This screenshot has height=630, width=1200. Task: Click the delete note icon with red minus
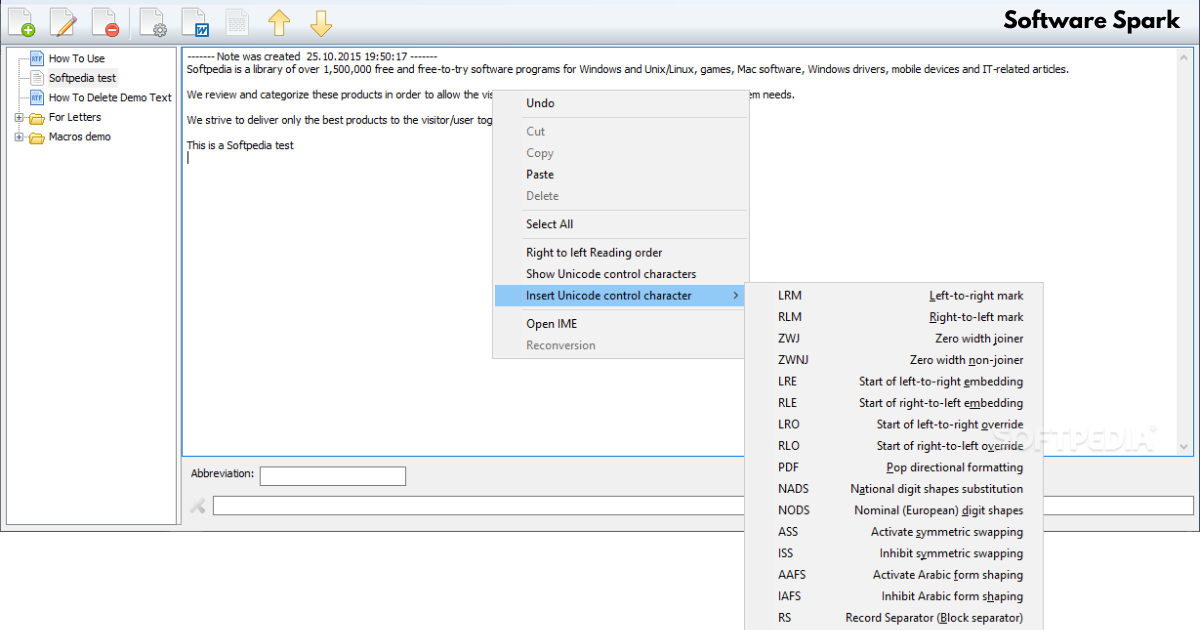pyautogui.click(x=105, y=21)
